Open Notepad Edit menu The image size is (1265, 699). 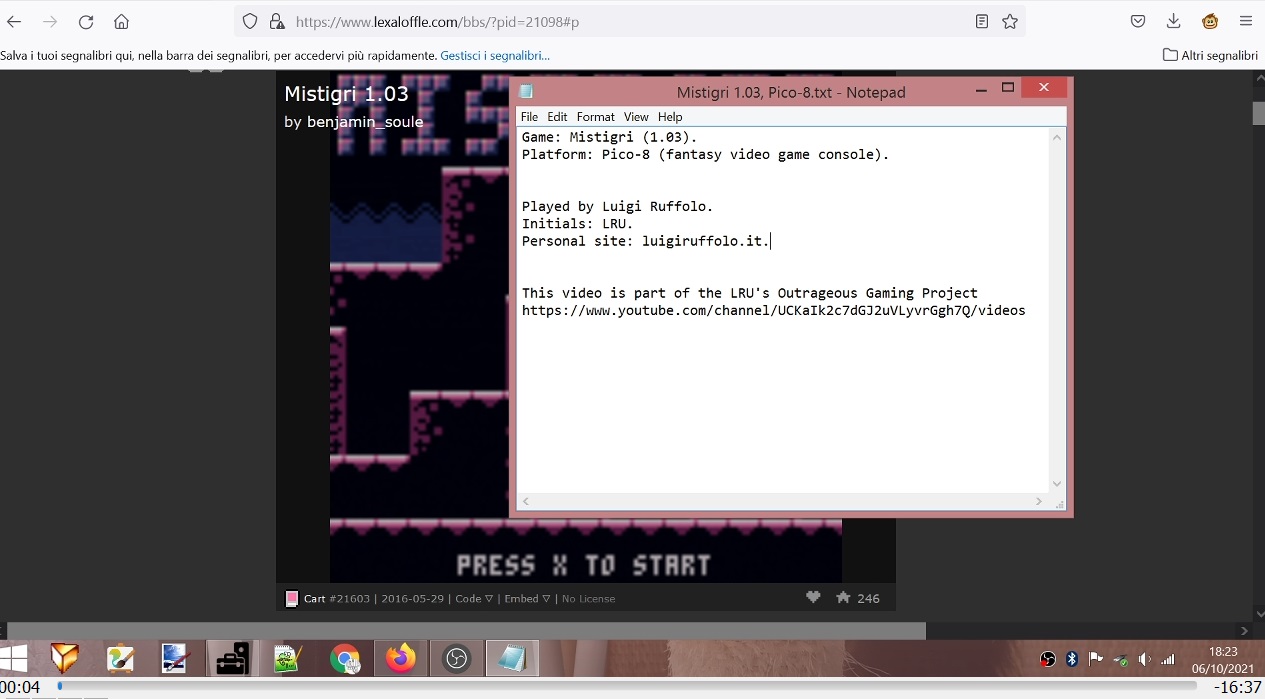coord(557,117)
